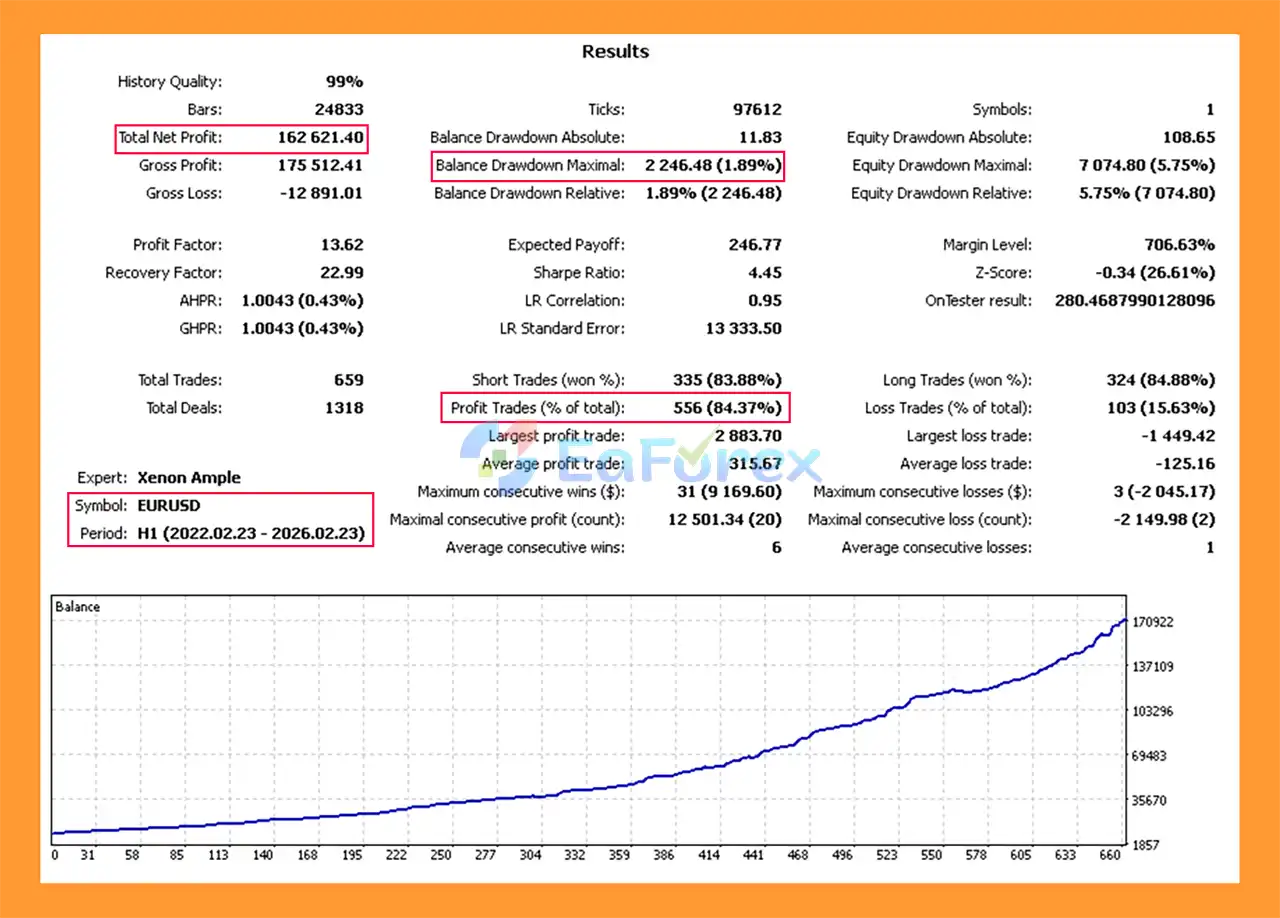Click the Balance label on the chart
This screenshot has height=918, width=1280.
pos(78,607)
